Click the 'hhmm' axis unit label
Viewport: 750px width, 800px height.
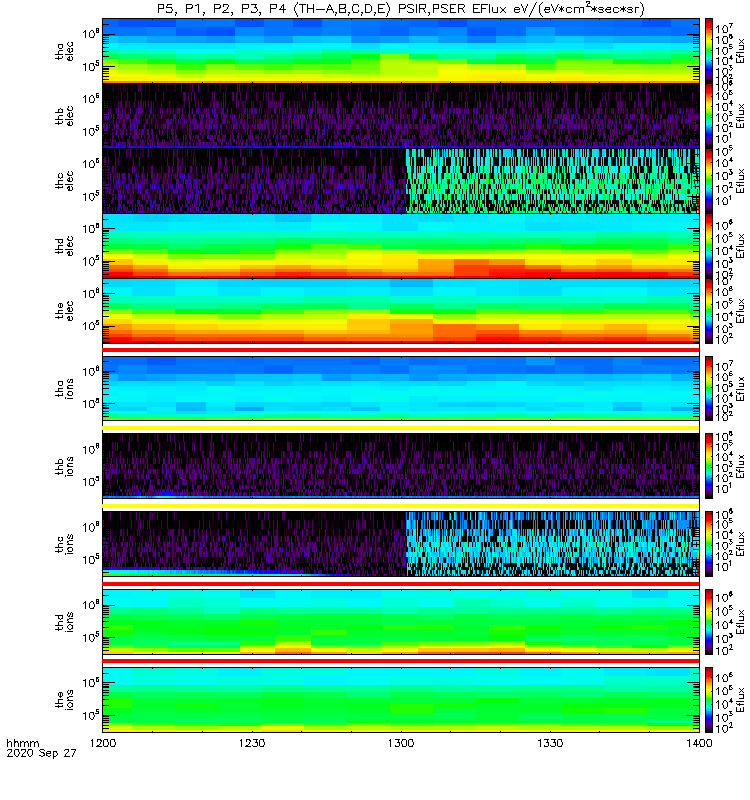[x=23, y=743]
